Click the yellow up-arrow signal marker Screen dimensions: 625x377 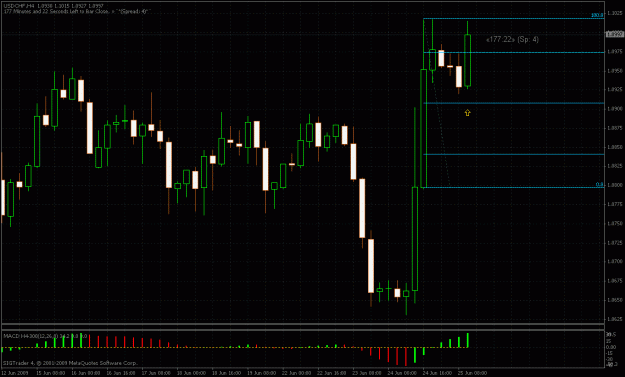coord(468,113)
